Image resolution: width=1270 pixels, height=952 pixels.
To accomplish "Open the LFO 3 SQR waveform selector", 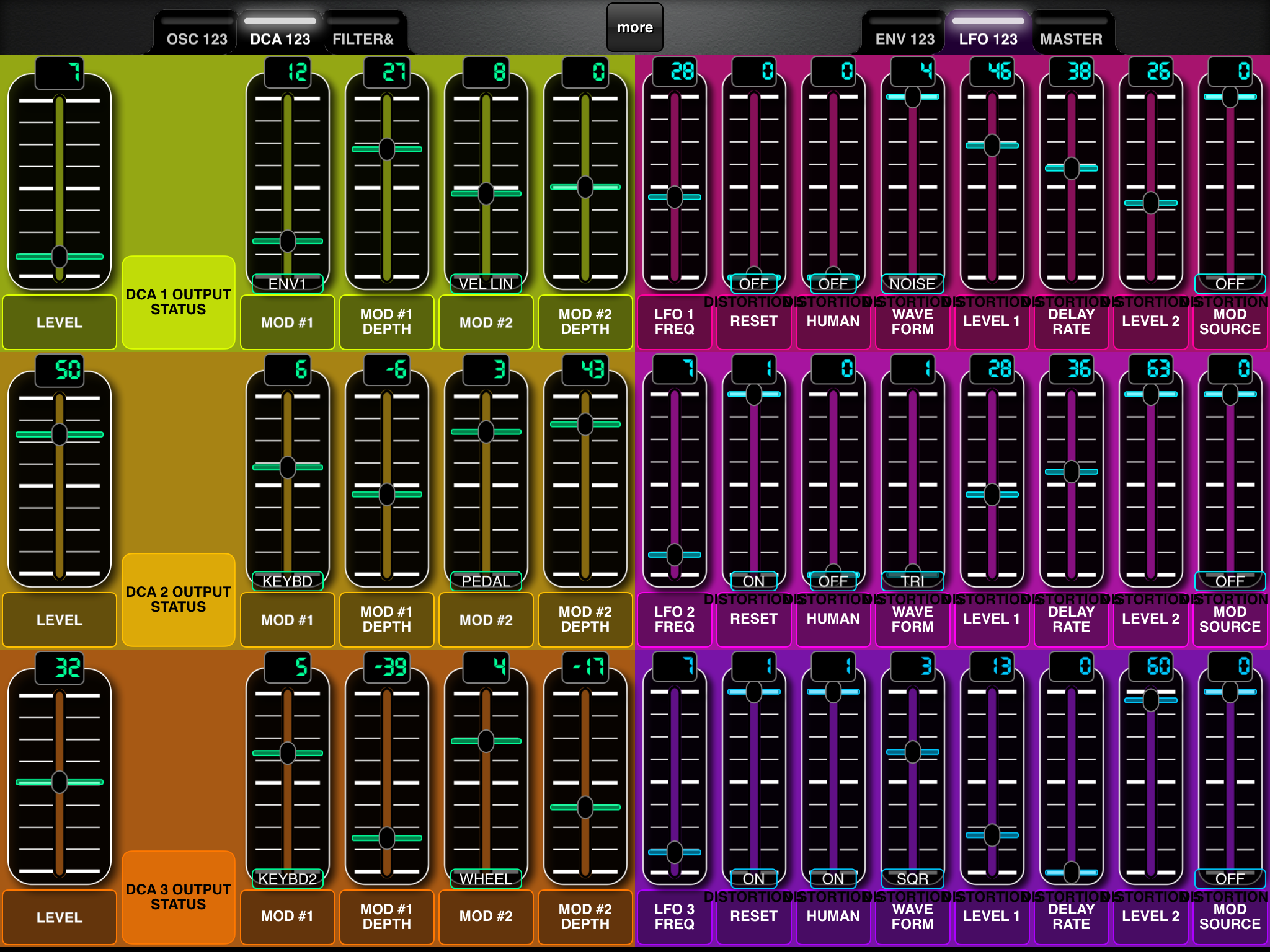I will coord(913,879).
